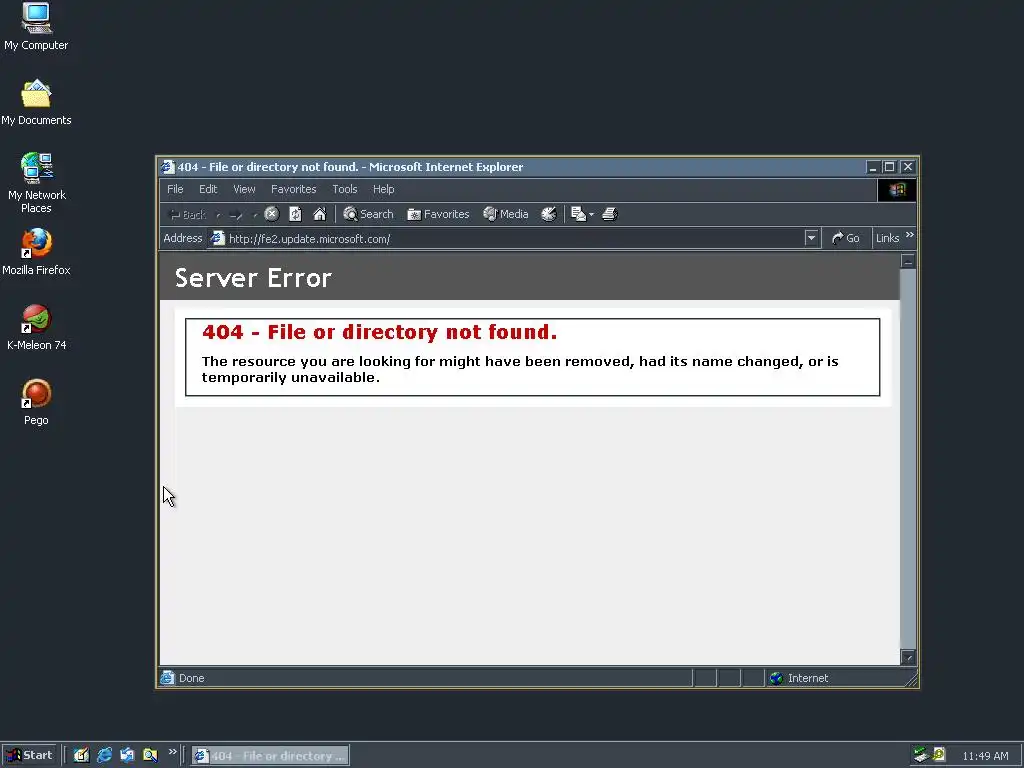Open the Favorites pane from the toolbar

(x=438, y=214)
